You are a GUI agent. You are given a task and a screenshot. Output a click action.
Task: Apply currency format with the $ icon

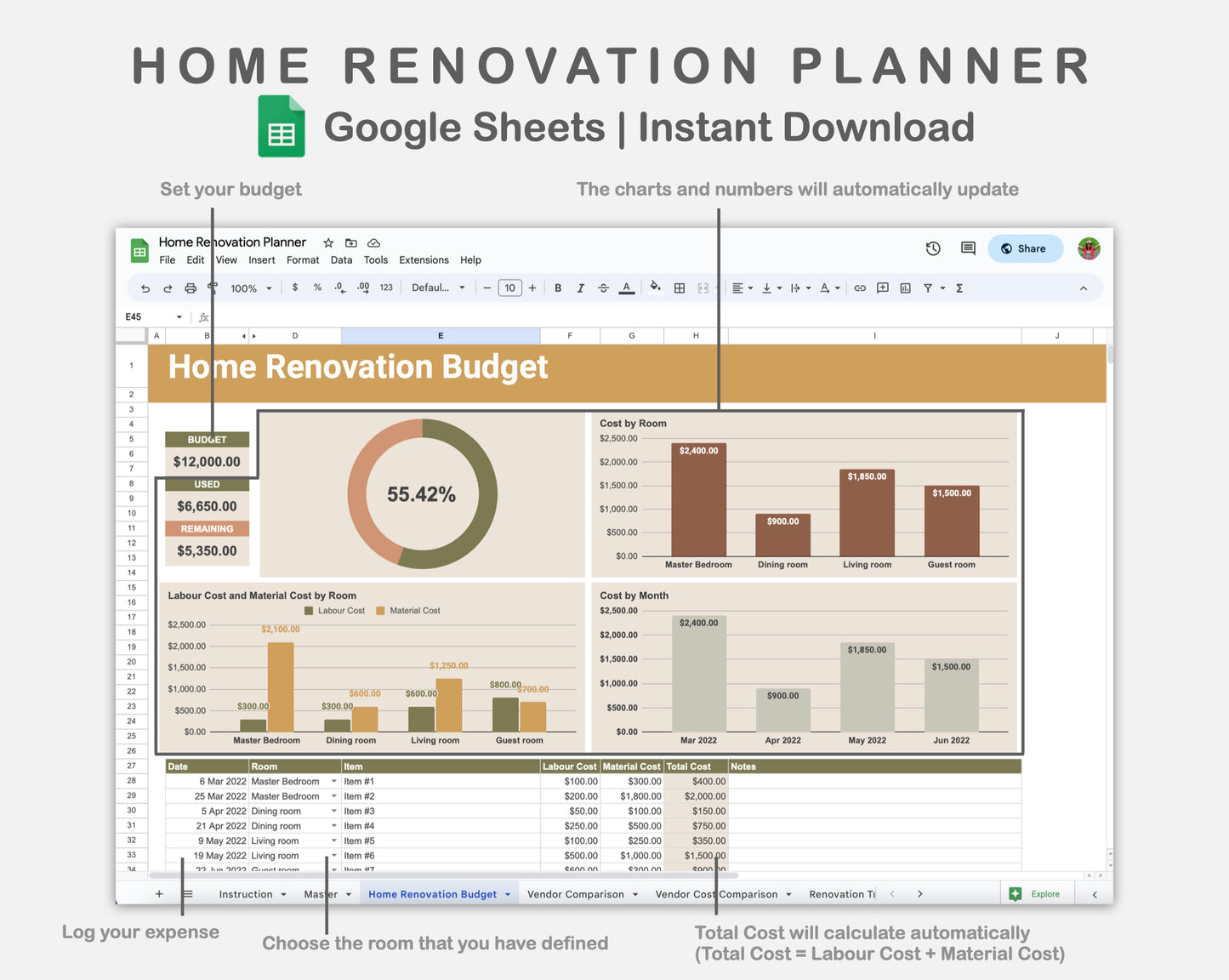point(295,288)
